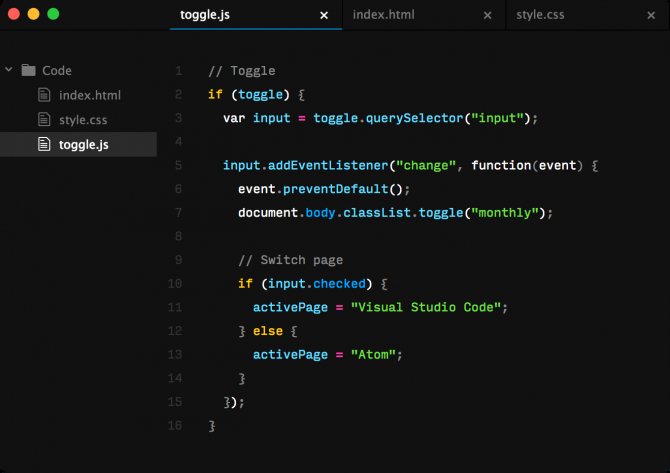670x473 pixels.
Task: Click the yellow minimize window button
Action: [x=33, y=14]
